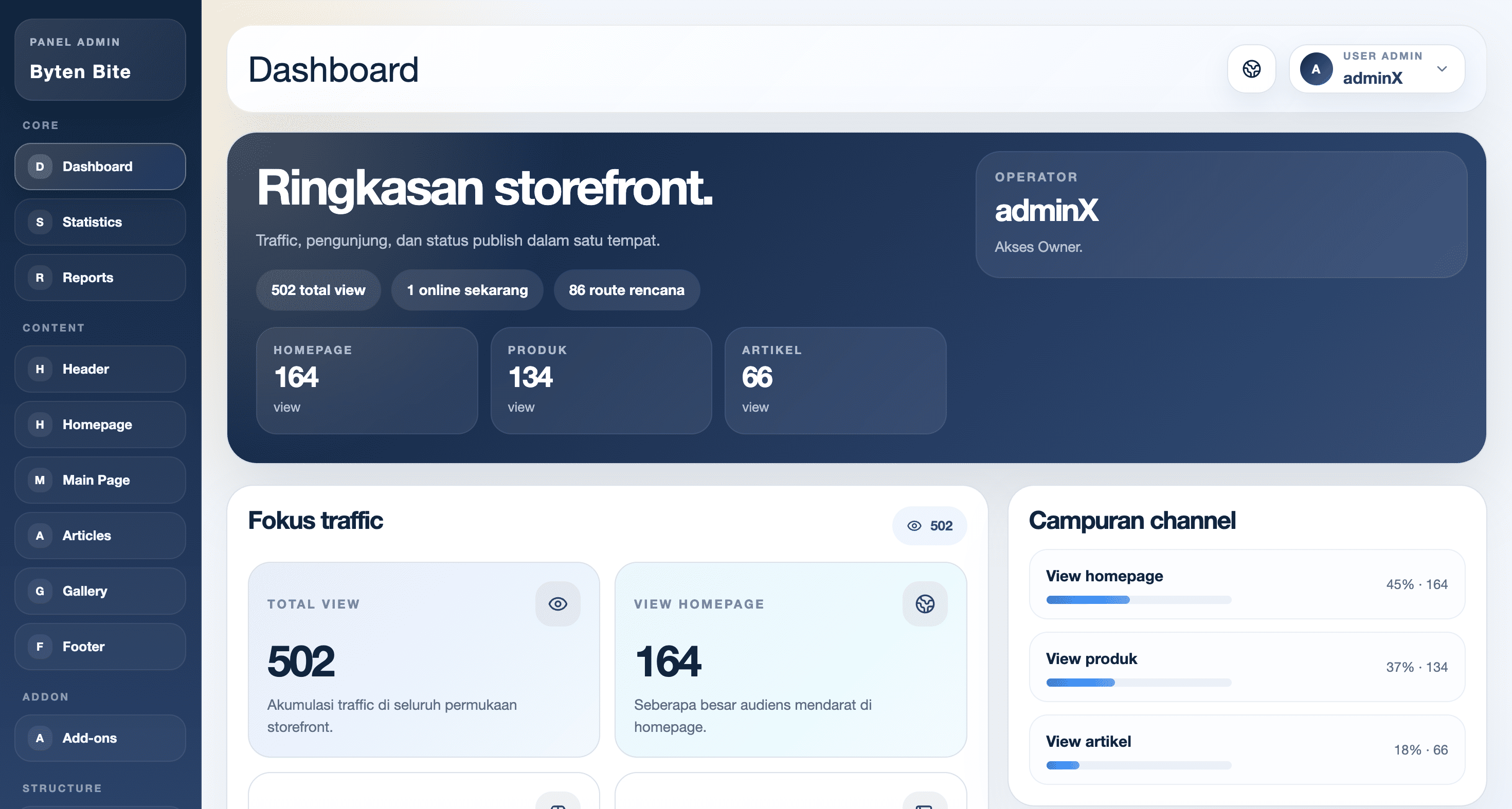Viewport: 1512px width, 809px height.
Task: Select the Artikel 66 view stat card
Action: [835, 381]
